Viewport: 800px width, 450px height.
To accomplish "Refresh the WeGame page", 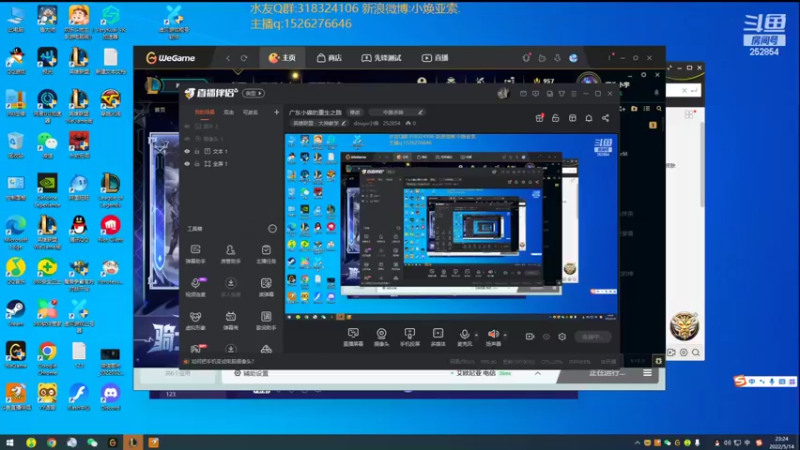I will [x=244, y=58].
